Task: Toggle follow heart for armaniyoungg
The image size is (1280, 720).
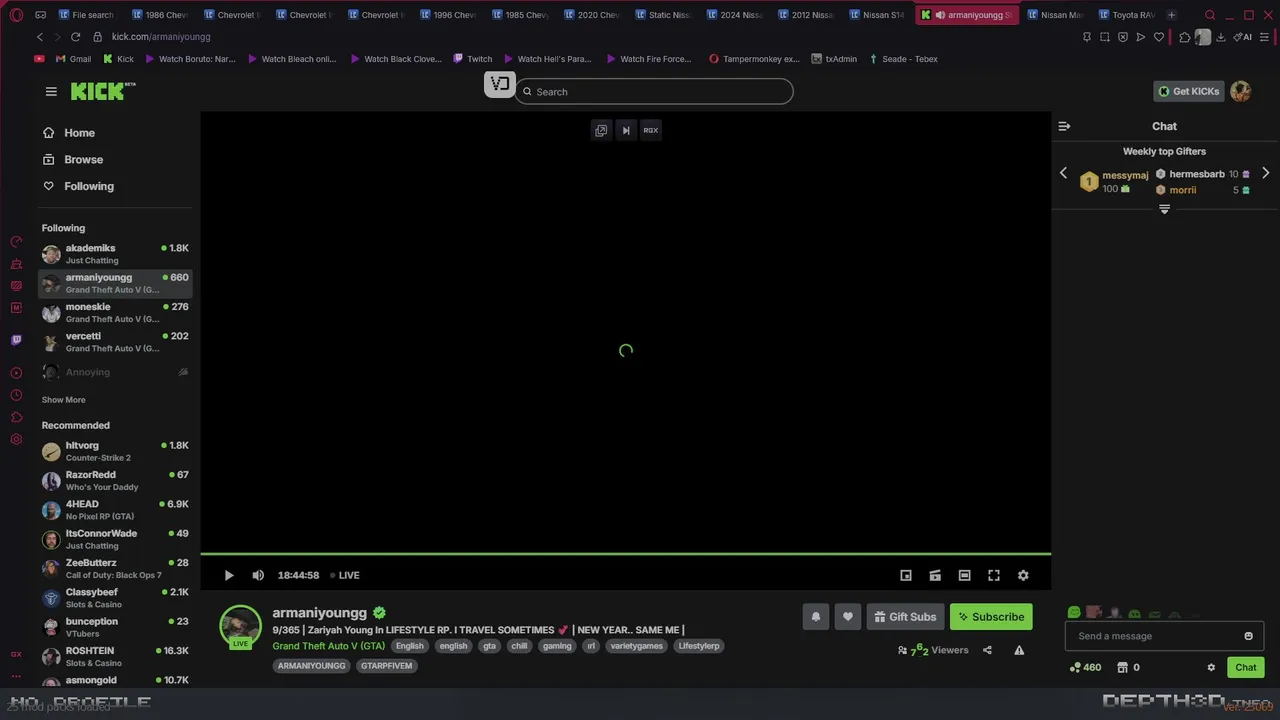Action: pos(847,617)
